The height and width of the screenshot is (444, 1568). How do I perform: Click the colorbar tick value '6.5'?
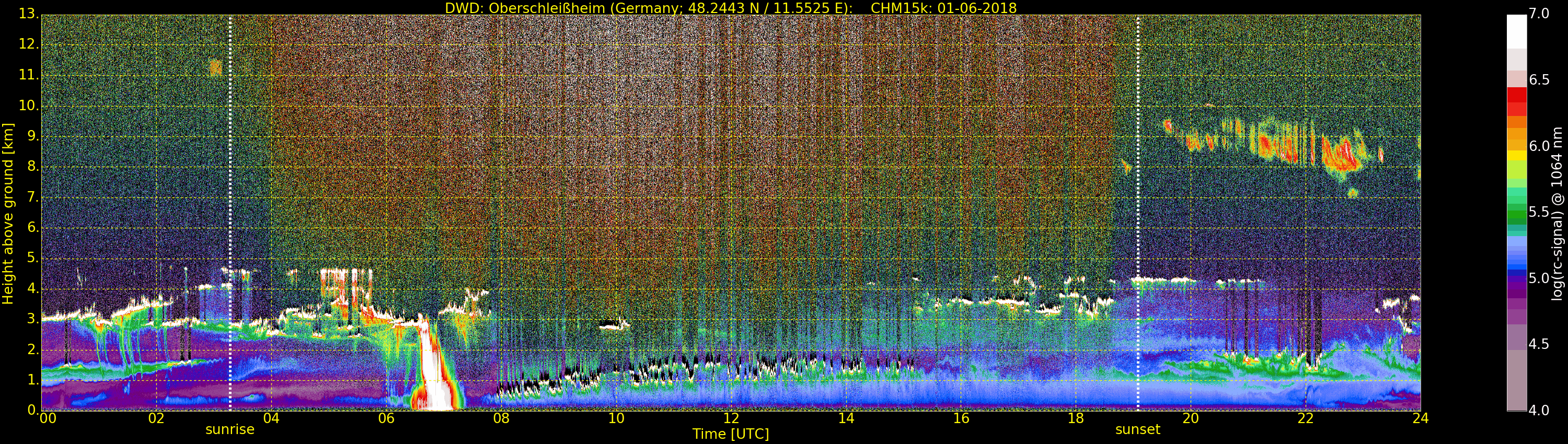[1539, 80]
